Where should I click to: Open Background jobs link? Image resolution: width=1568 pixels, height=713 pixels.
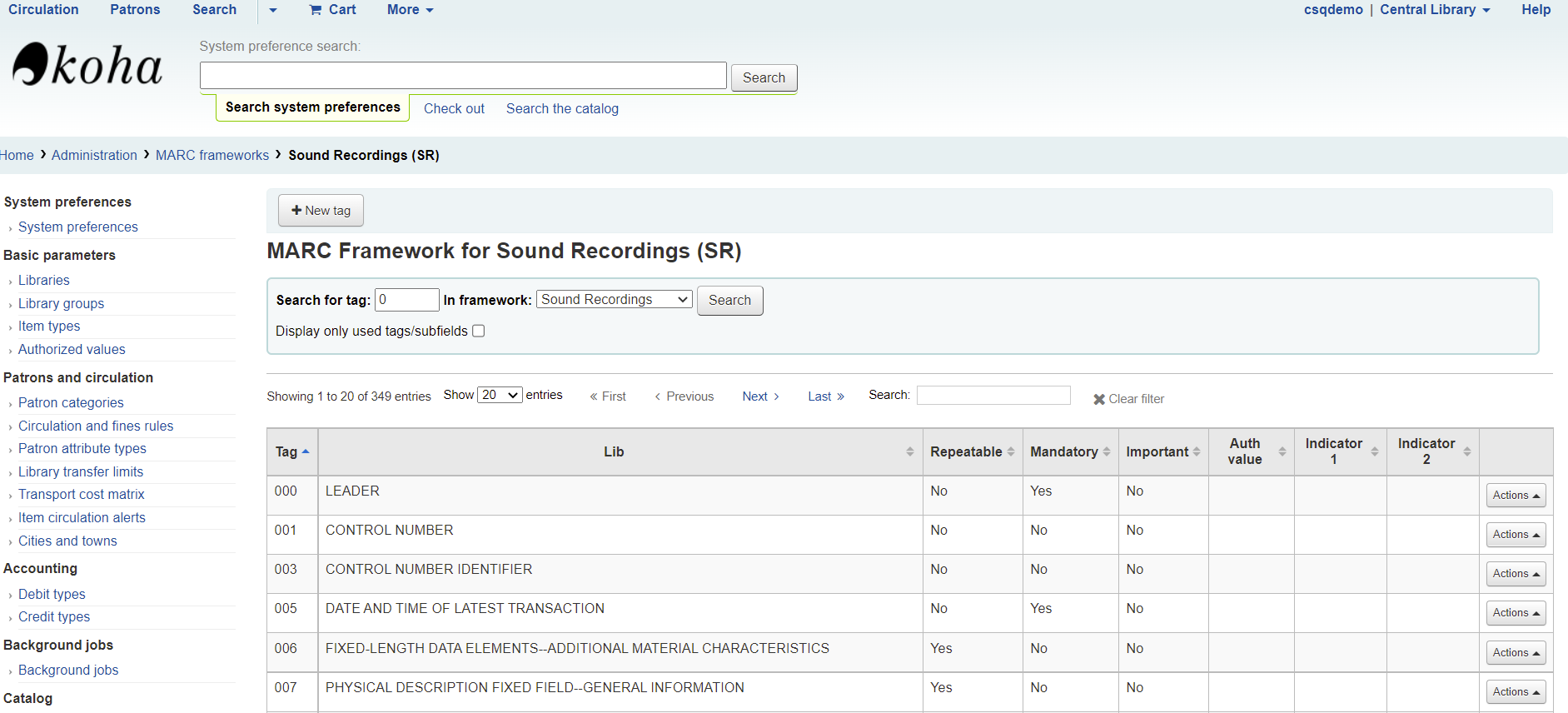click(x=68, y=671)
